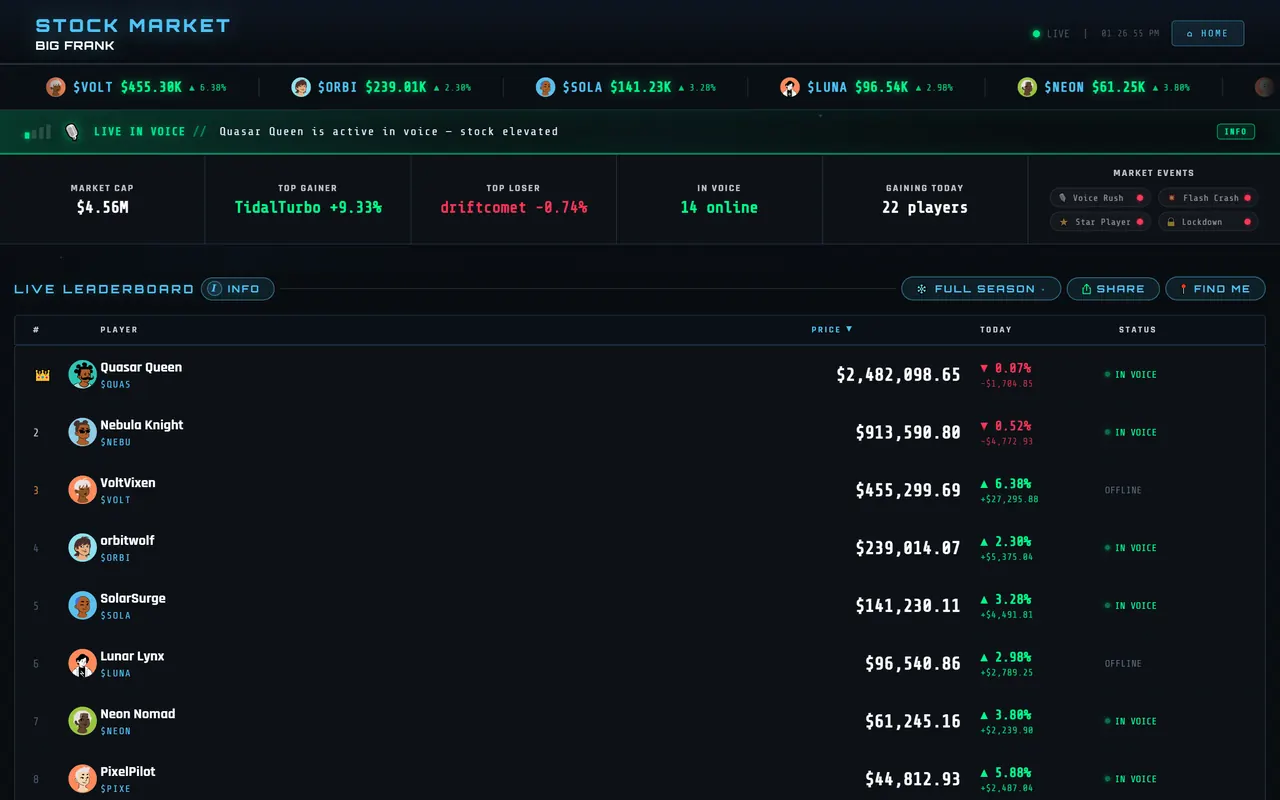Click PixelPilot's avatar in leaderboard
The height and width of the screenshot is (800, 1280).
tap(82, 779)
